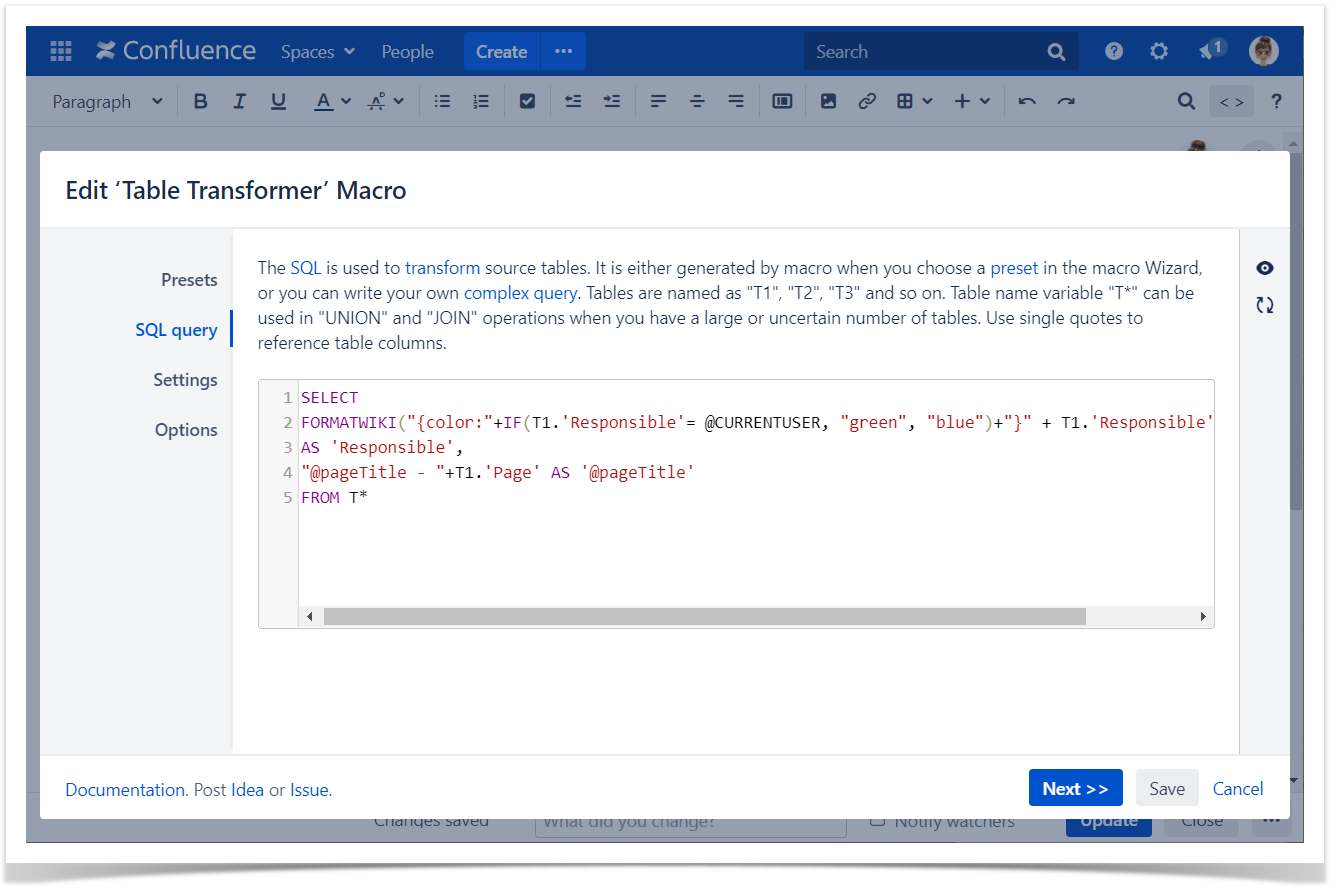Open the text color dropdown arrow
The image size is (1338, 892).
(346, 101)
